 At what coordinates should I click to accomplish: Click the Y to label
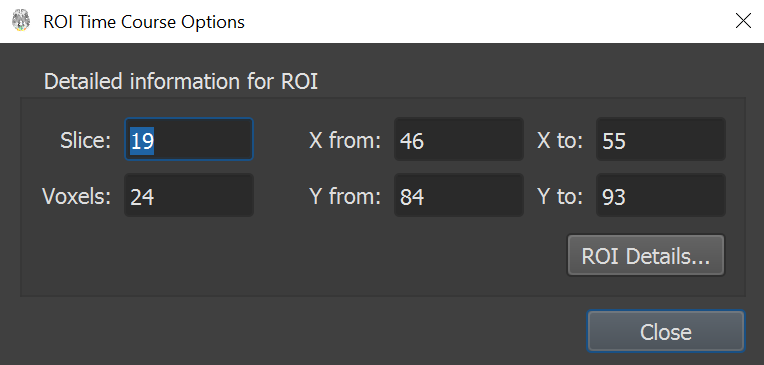(560, 196)
